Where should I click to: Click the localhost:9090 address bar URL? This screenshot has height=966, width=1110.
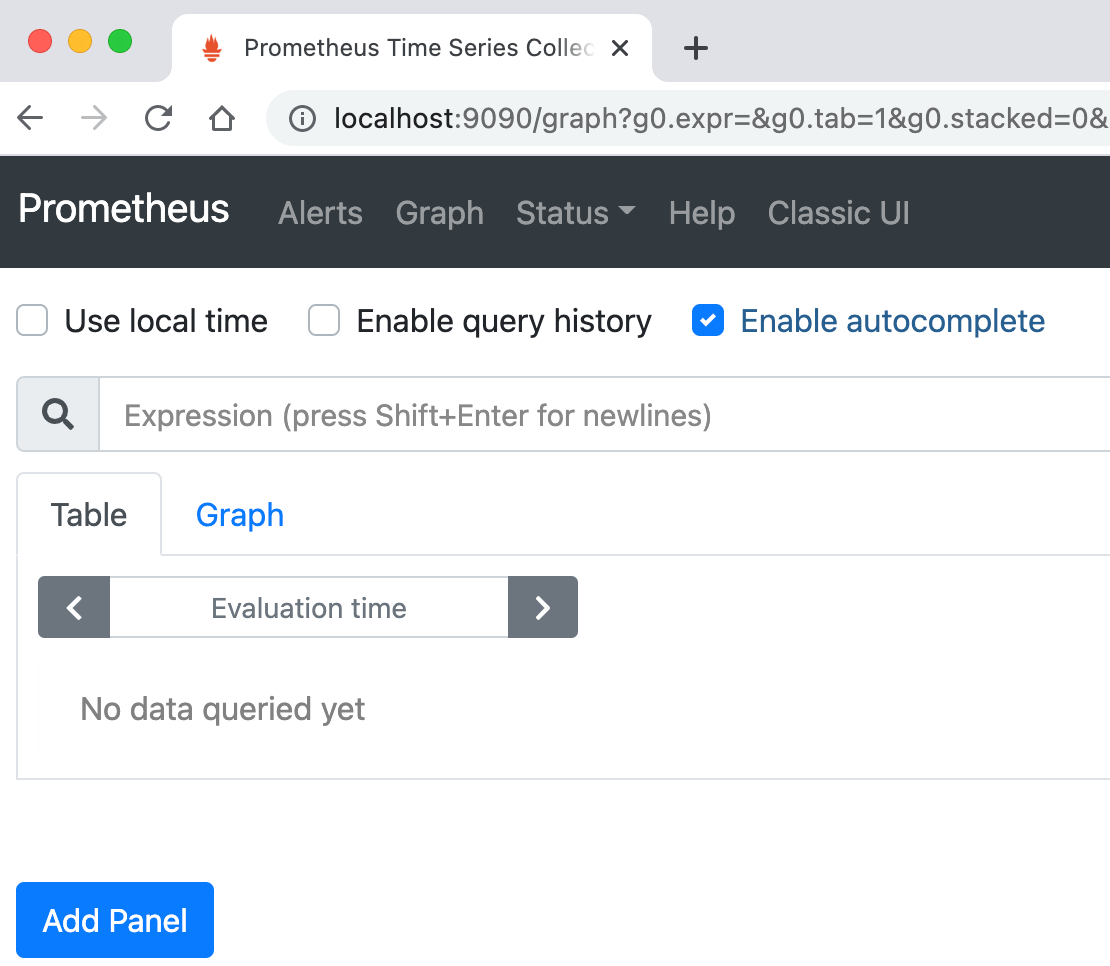point(720,118)
